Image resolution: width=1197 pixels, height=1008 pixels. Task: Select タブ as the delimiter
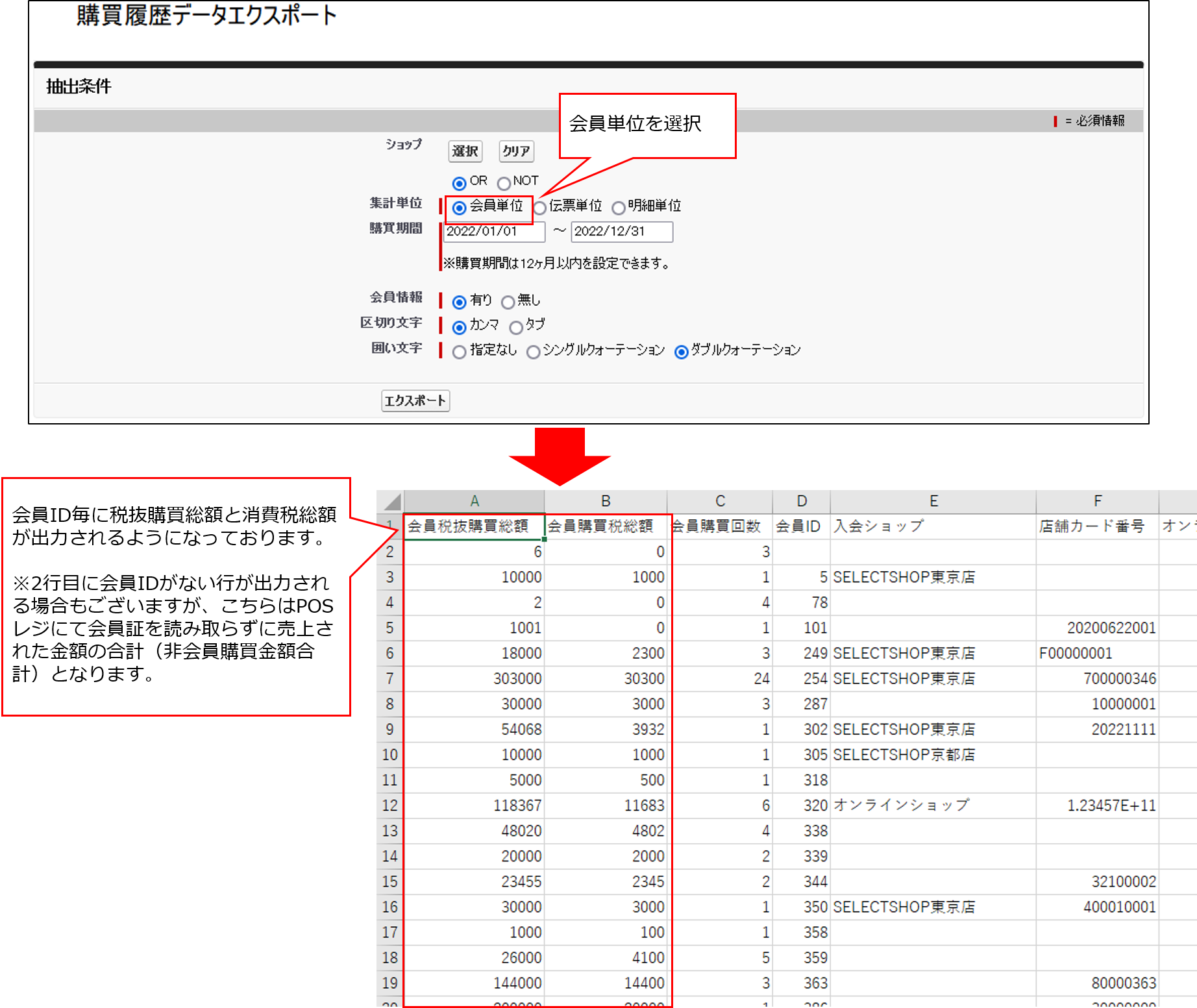516,326
